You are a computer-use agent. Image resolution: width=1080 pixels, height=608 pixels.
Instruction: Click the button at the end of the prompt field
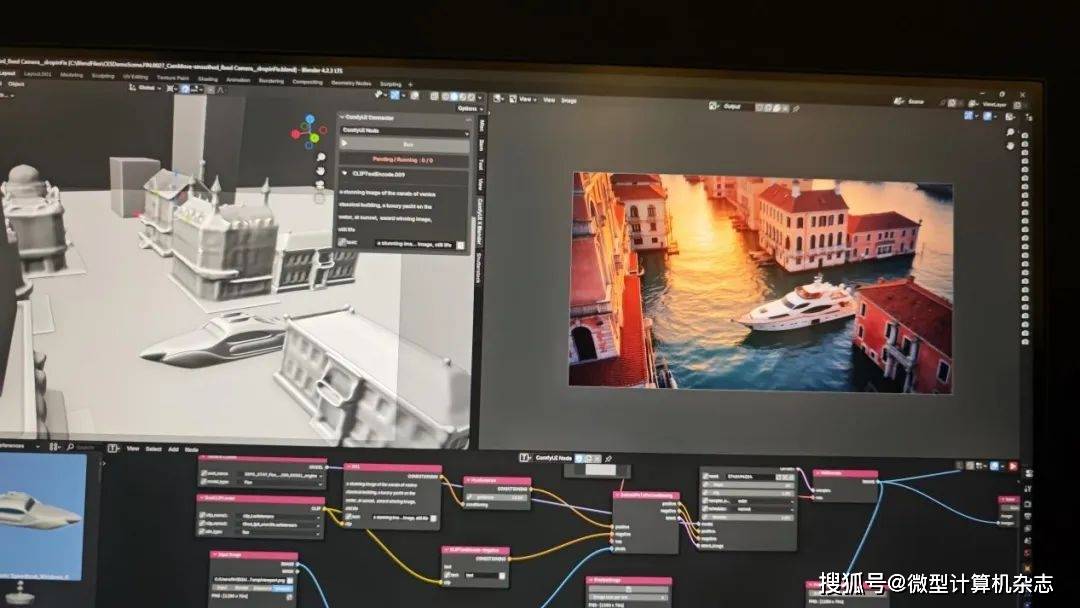point(460,245)
